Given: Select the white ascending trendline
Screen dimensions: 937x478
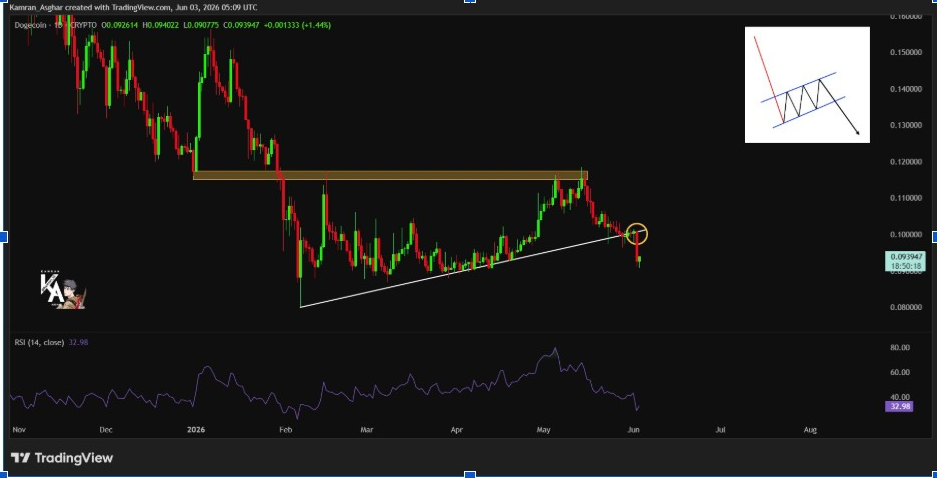Looking at the screenshot, I should pyautogui.click(x=472, y=269).
